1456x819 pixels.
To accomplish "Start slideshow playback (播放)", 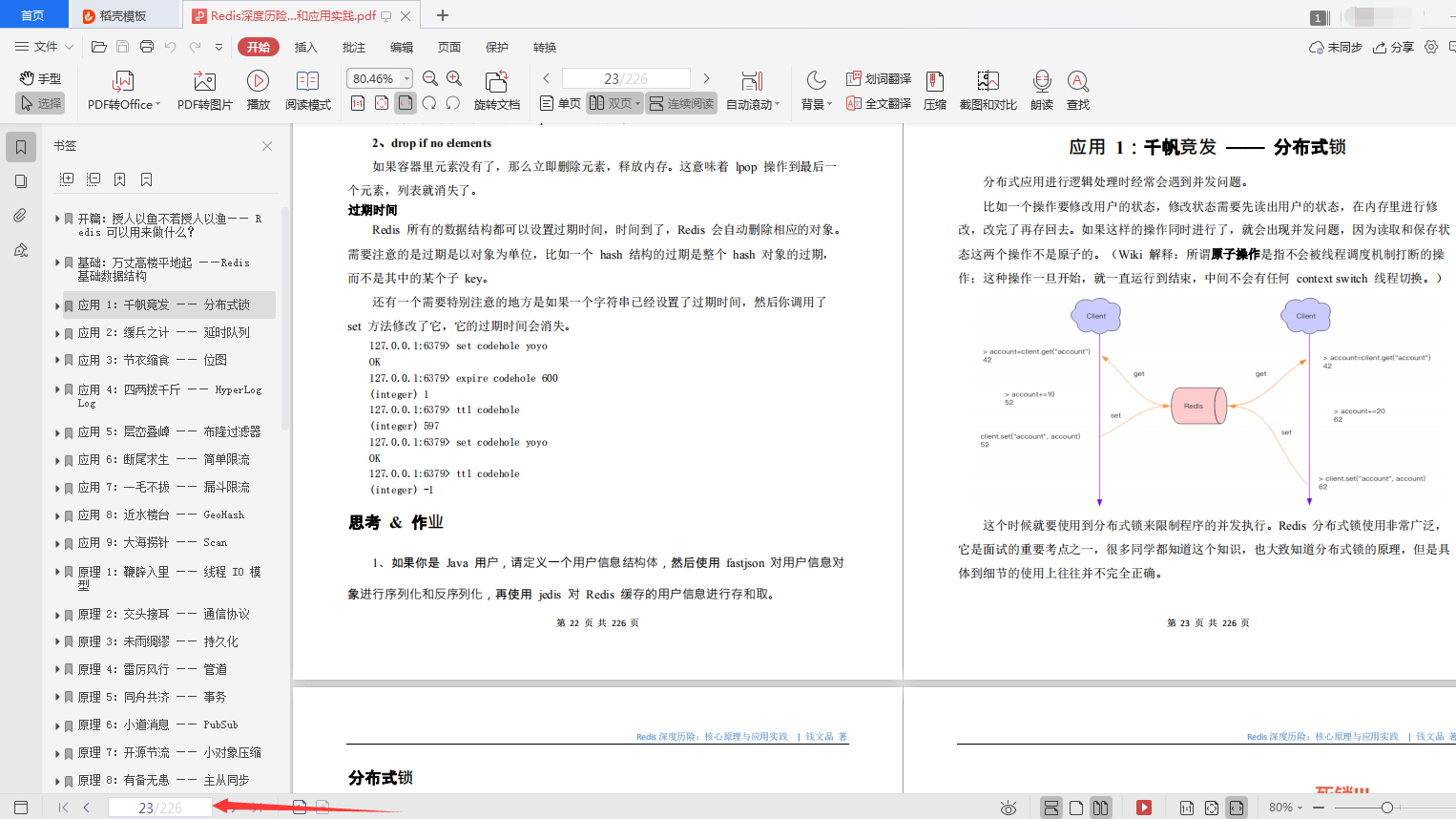I will 258,91.
